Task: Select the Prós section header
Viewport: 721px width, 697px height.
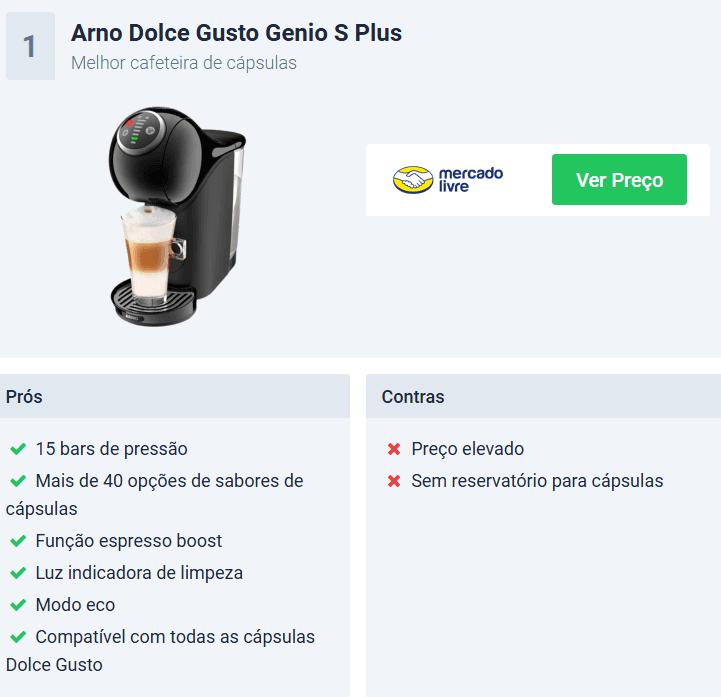Action: [x=175, y=396]
